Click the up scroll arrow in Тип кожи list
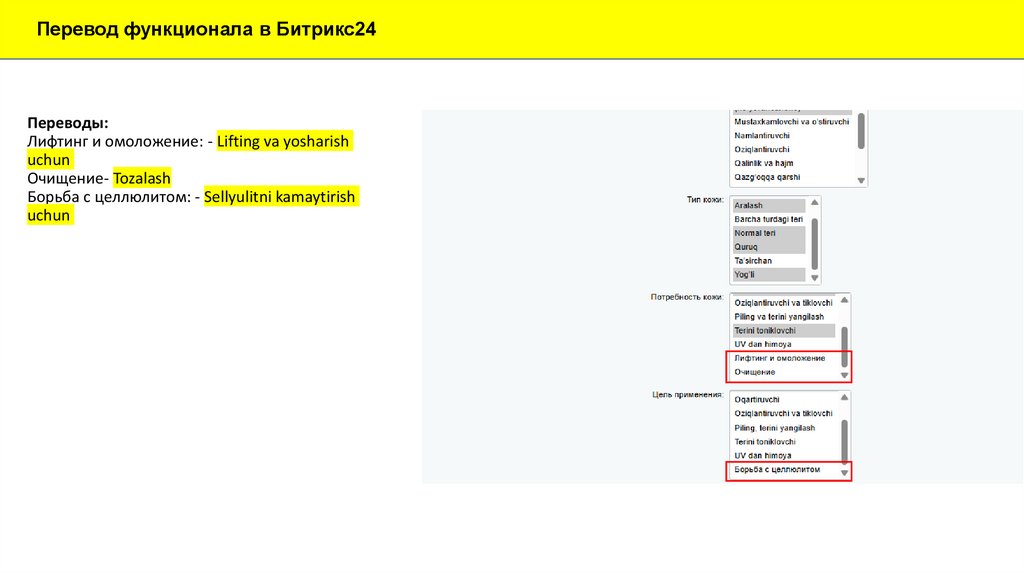Screen dimensions: 1024x574 814,202
